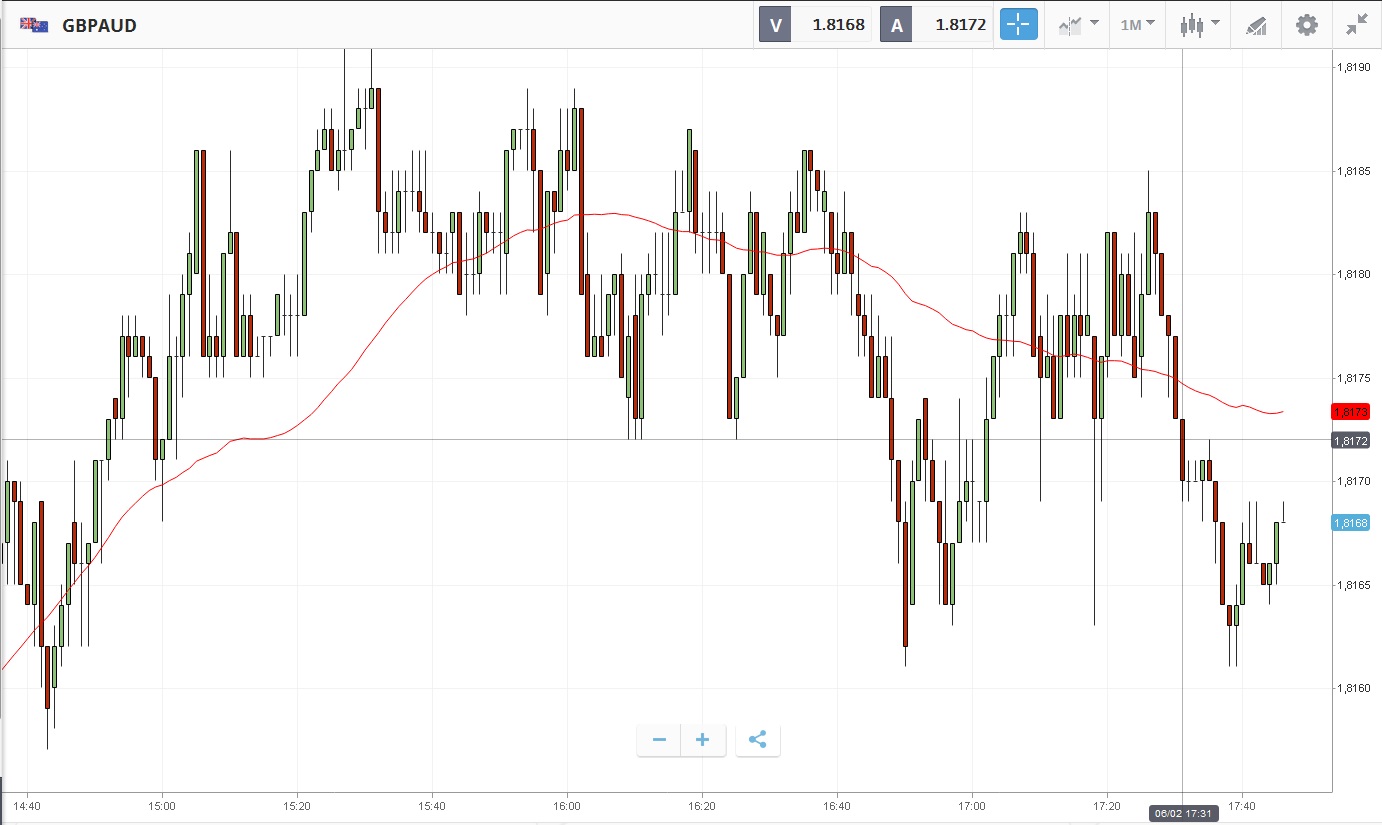Click the 15:40 time axis label
This screenshot has height=825, width=1382.
pos(432,805)
